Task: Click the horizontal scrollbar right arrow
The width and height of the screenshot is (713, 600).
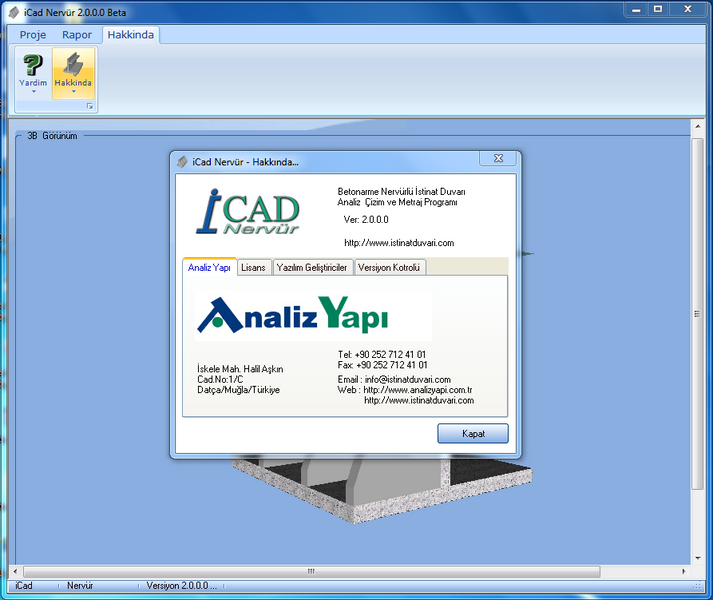Action: (684, 571)
